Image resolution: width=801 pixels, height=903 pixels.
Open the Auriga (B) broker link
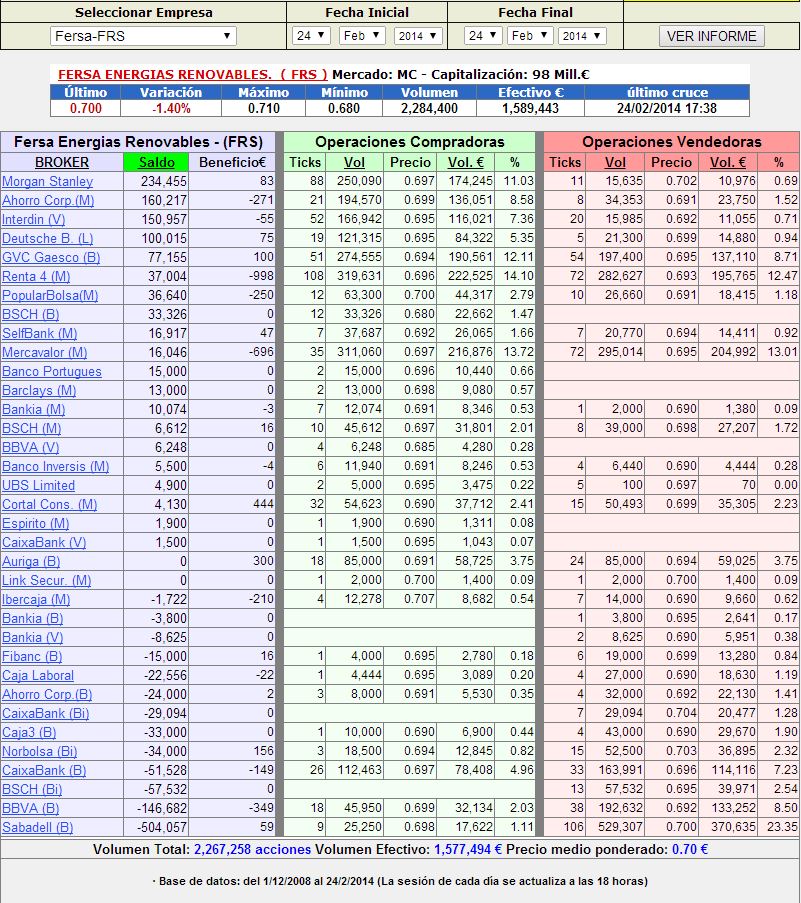31,561
